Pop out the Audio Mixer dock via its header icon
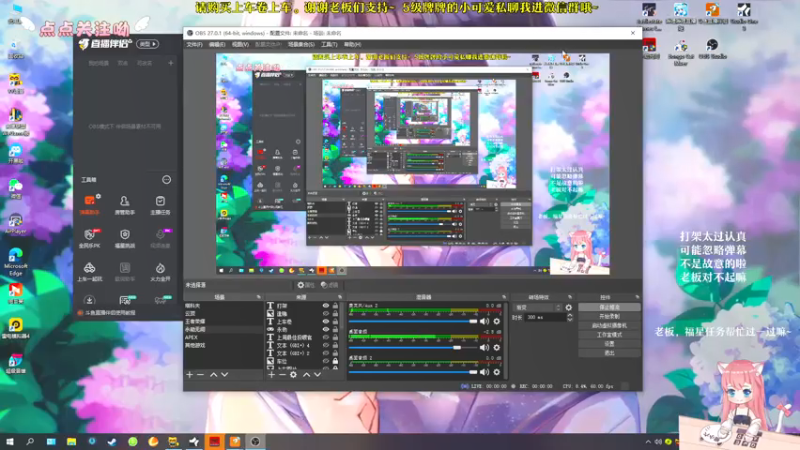This screenshot has height=450, width=800. click(504, 297)
